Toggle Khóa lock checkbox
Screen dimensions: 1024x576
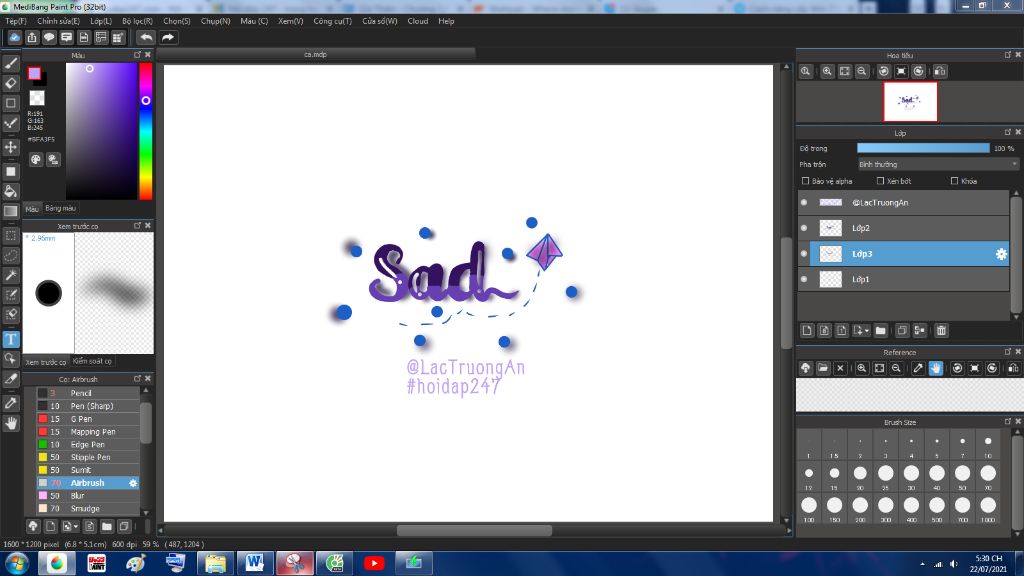coord(955,181)
